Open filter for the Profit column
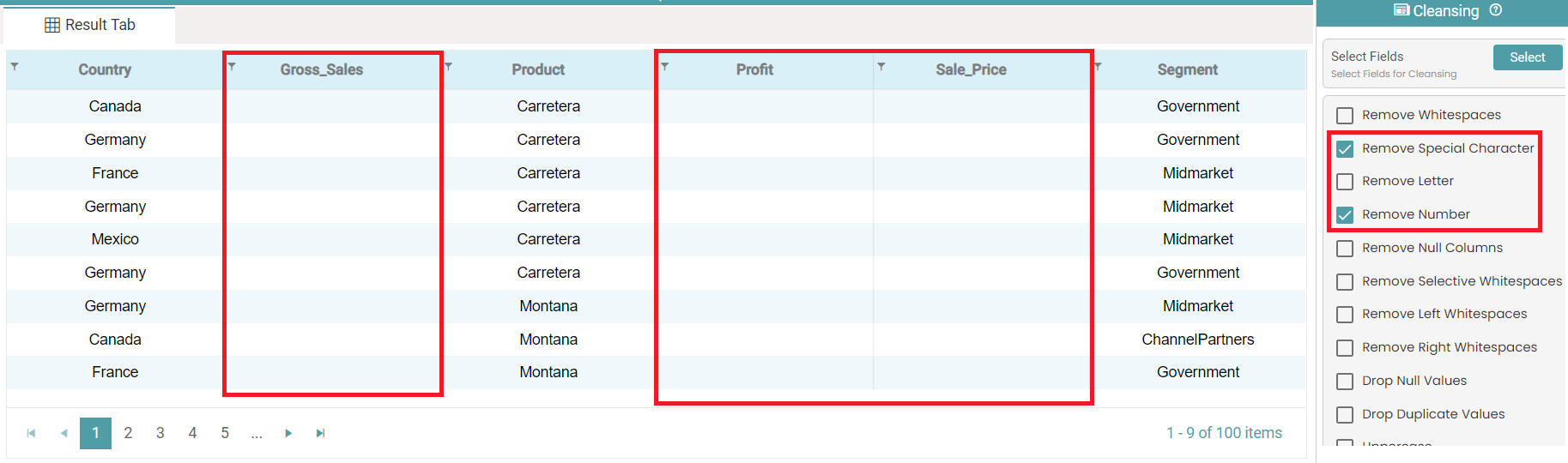 tap(665, 67)
